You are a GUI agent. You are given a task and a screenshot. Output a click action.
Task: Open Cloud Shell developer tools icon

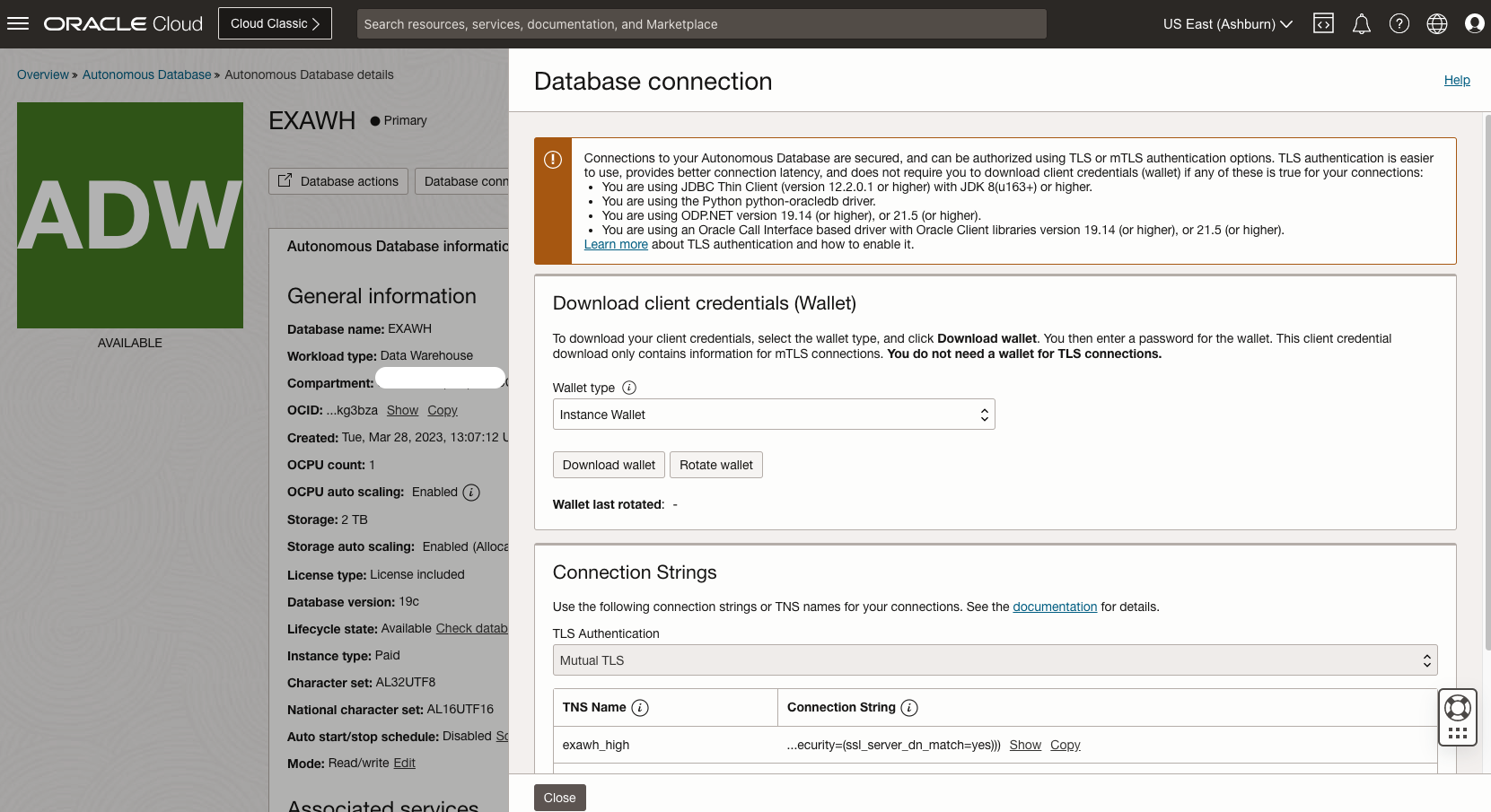pos(1323,24)
